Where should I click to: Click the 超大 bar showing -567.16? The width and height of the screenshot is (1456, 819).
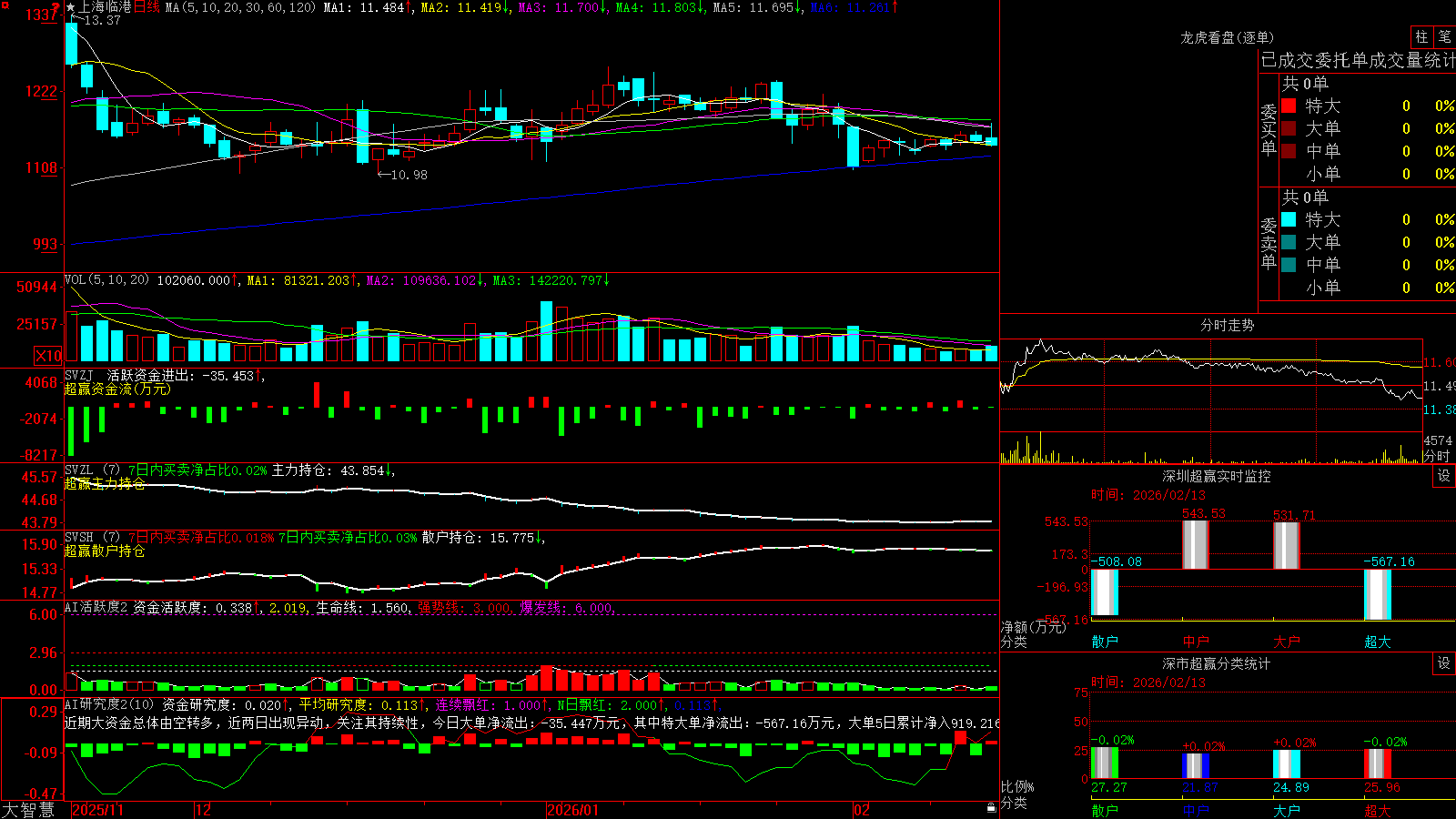1378,594
